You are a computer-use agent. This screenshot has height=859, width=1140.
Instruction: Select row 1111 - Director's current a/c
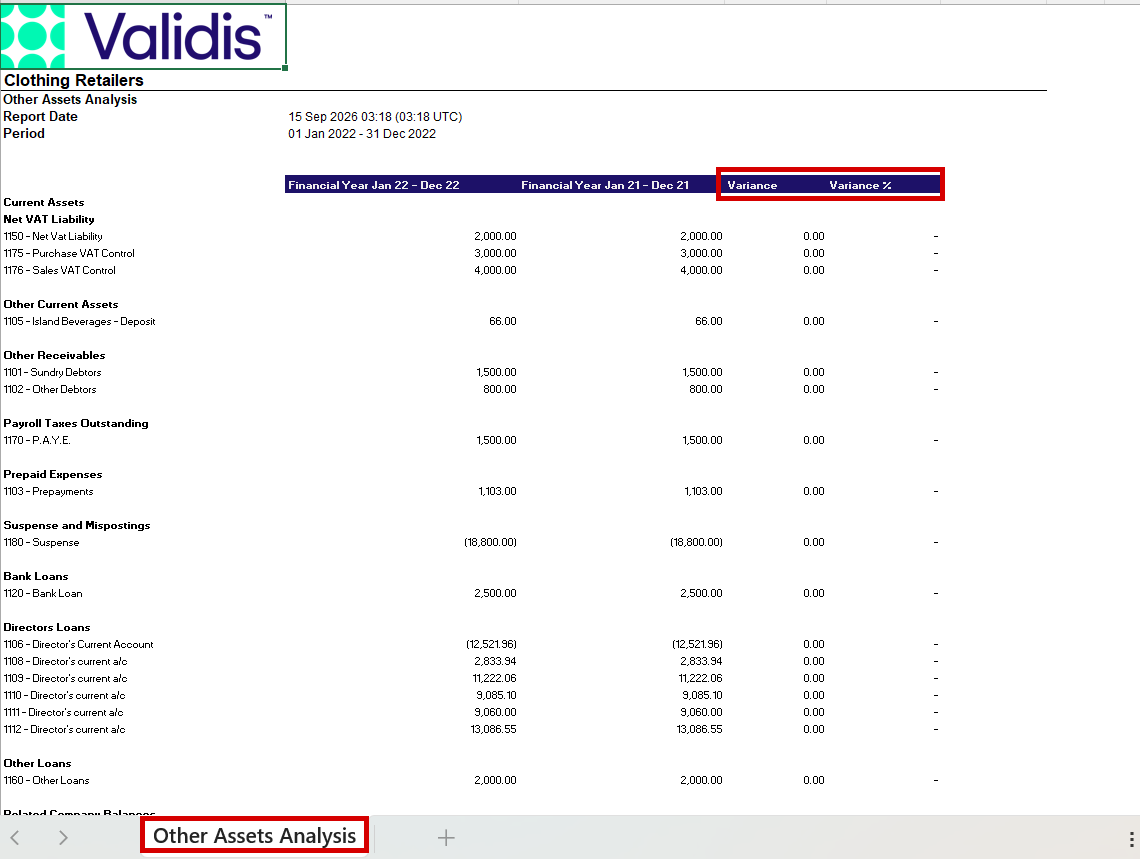[63, 712]
